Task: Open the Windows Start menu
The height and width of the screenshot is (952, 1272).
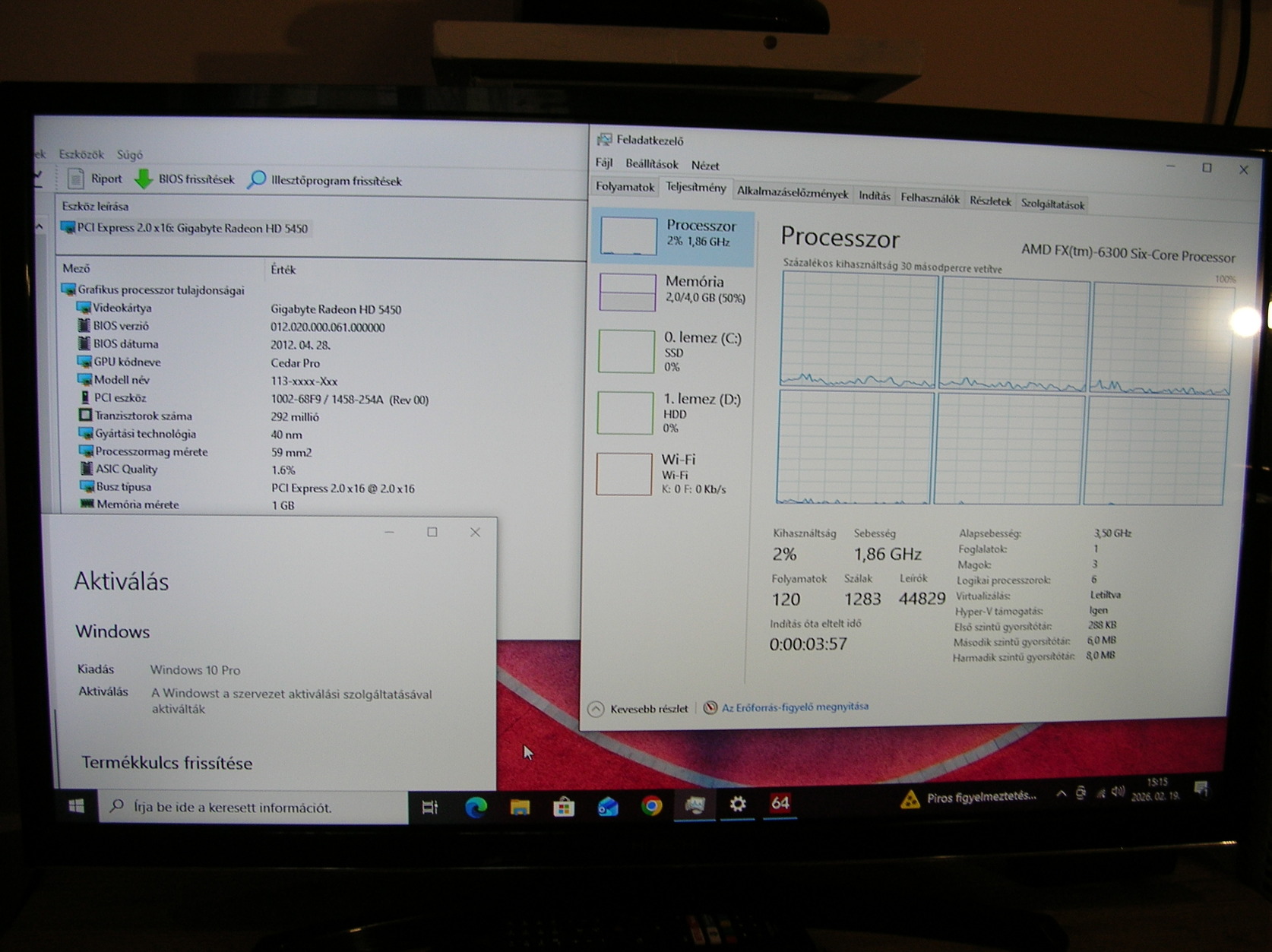Action: click(x=77, y=806)
